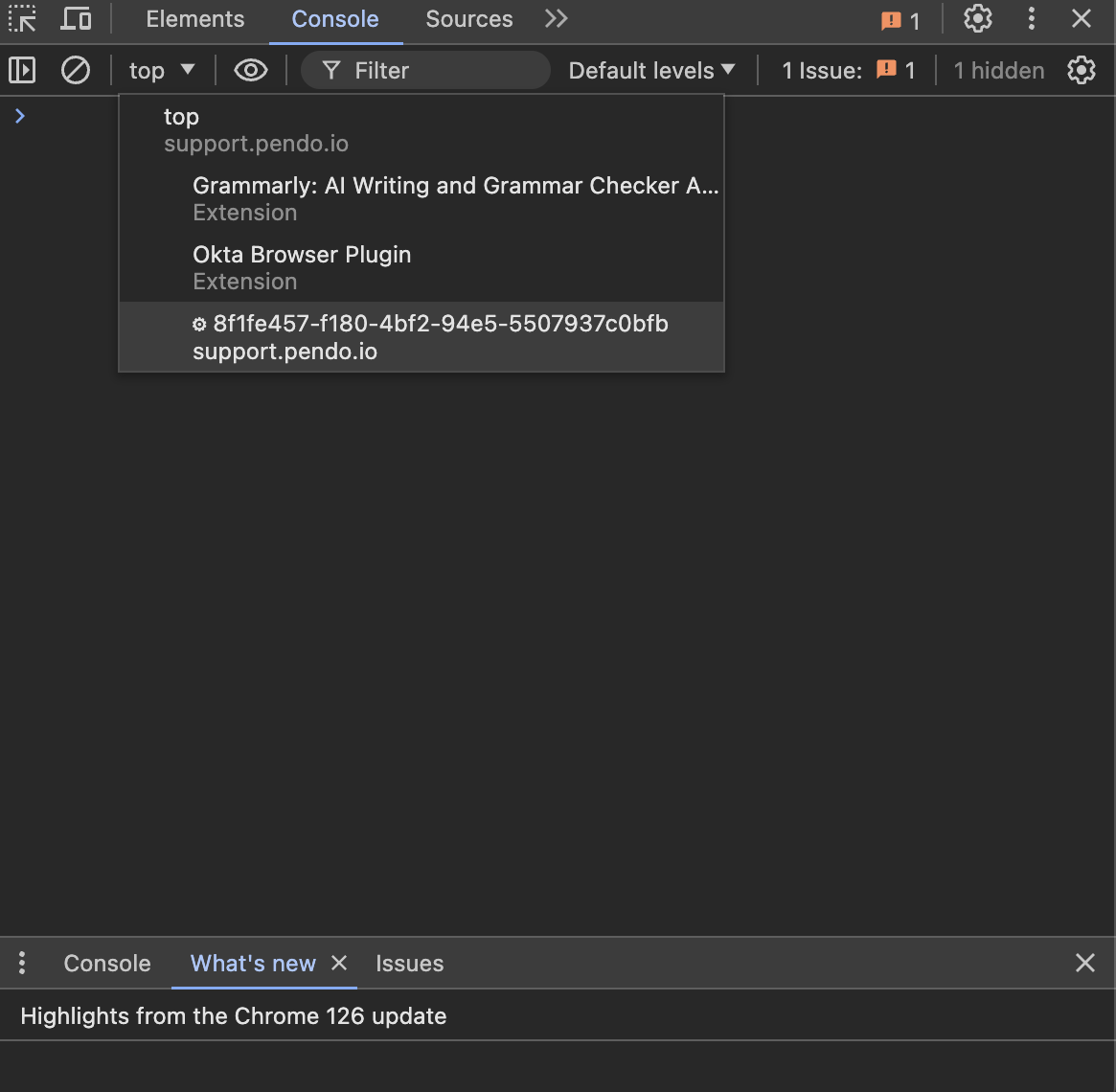
Task: Click into the console Filter field
Action: click(x=425, y=71)
